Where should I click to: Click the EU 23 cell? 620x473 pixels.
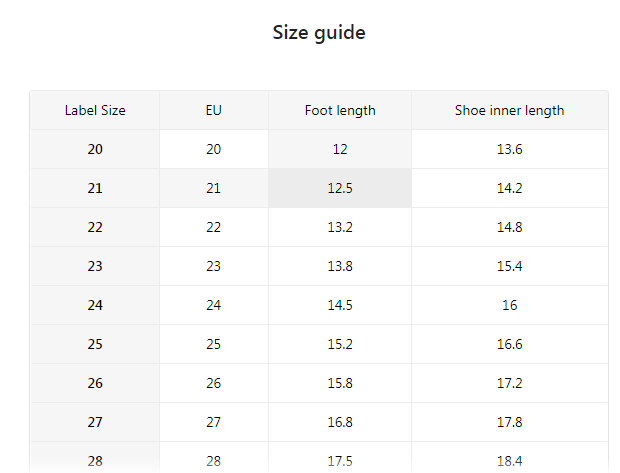(x=214, y=266)
